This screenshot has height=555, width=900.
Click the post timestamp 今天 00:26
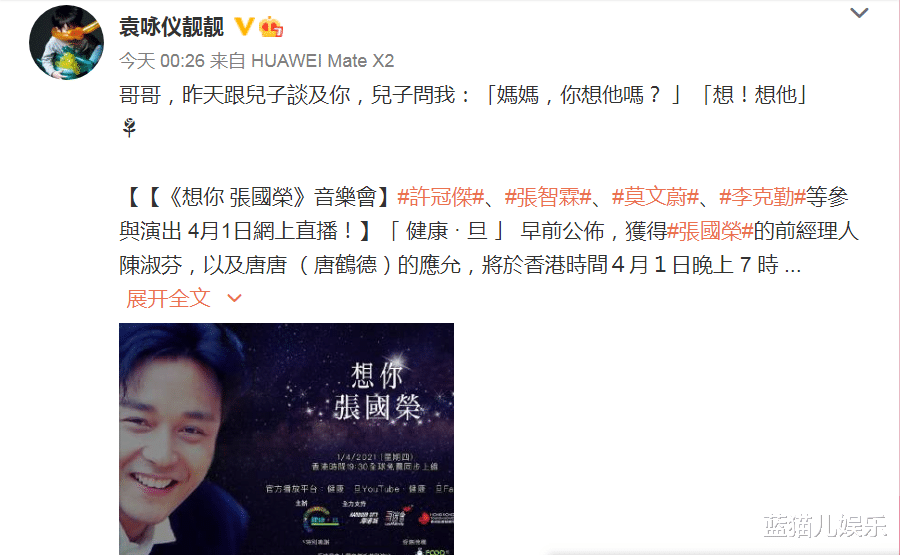point(162,61)
